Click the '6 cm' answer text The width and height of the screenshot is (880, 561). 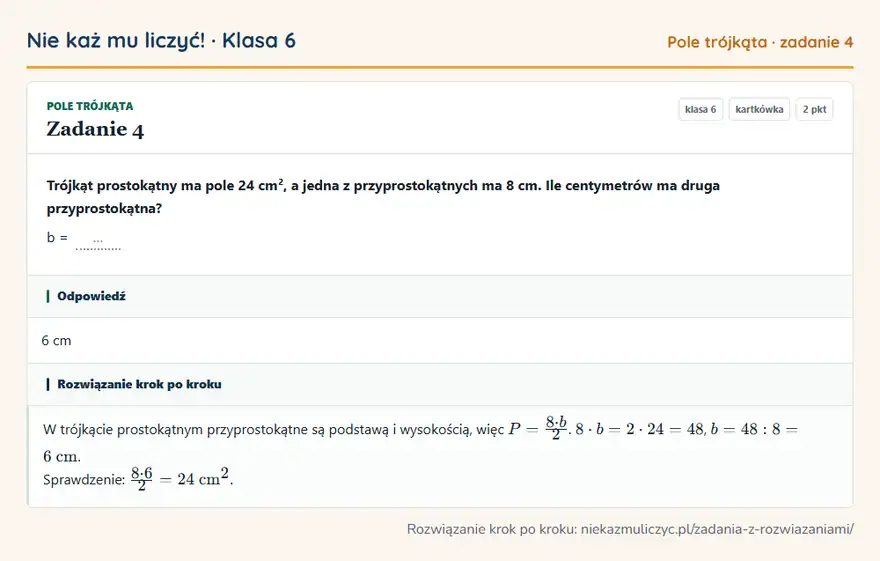point(56,341)
